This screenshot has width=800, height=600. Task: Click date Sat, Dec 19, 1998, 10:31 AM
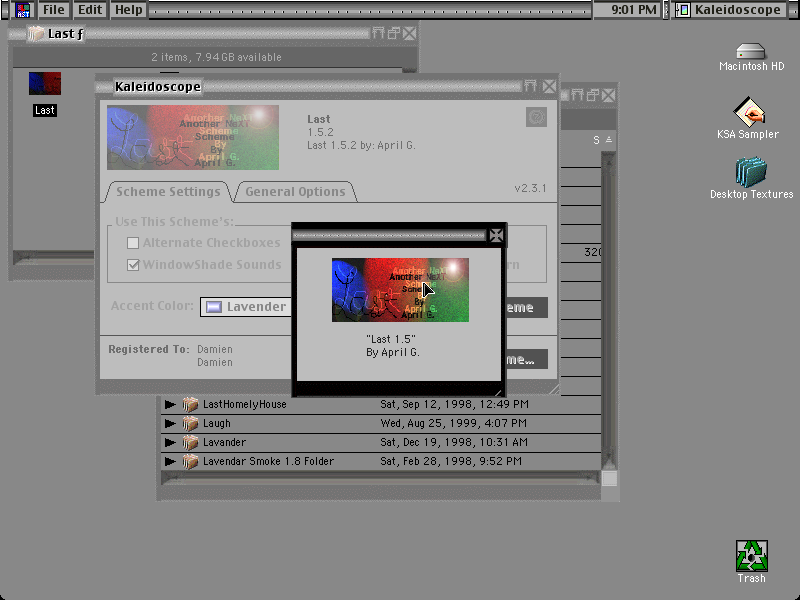[x=454, y=442]
